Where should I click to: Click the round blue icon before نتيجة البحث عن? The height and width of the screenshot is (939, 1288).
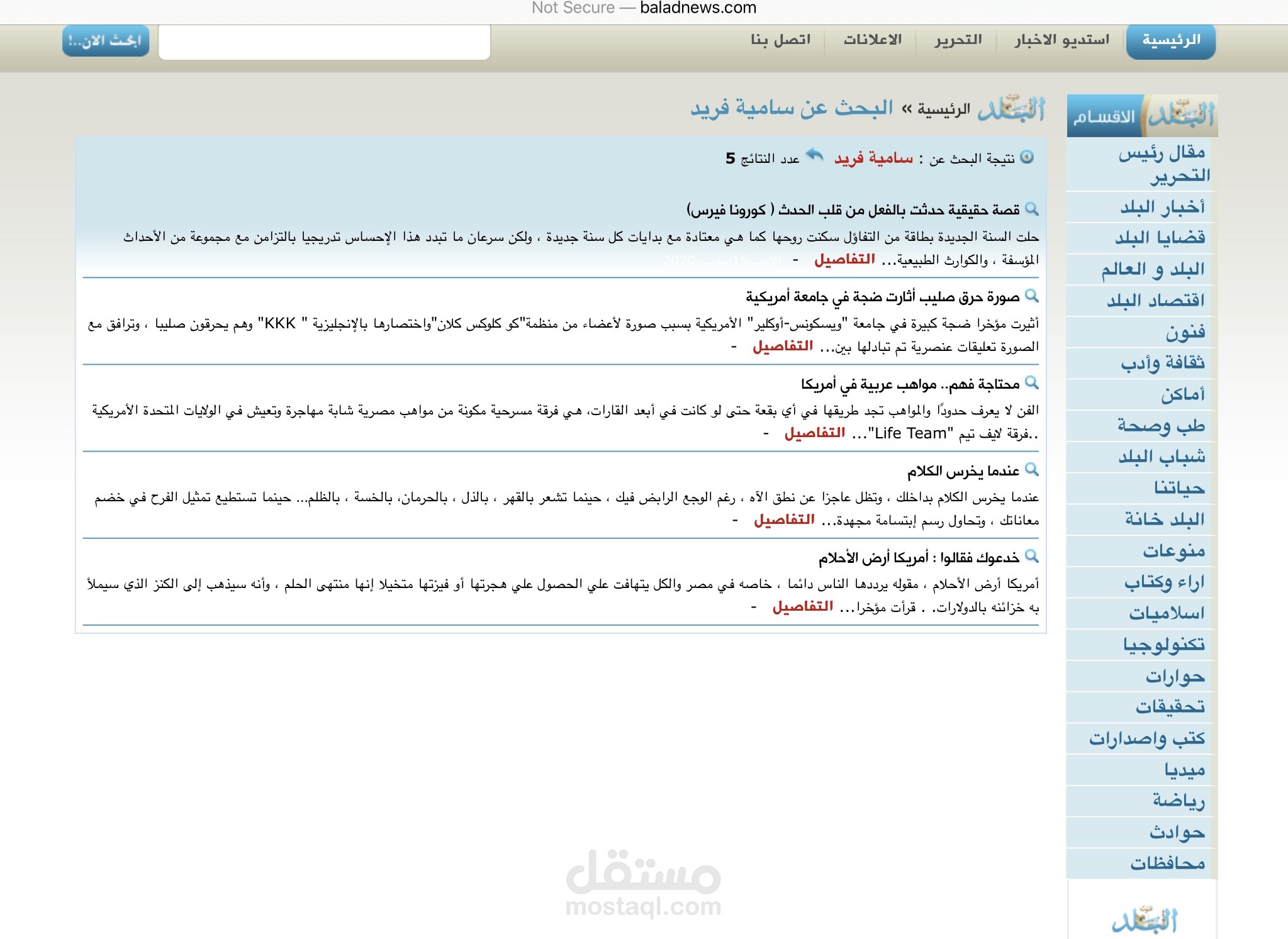point(1027,157)
